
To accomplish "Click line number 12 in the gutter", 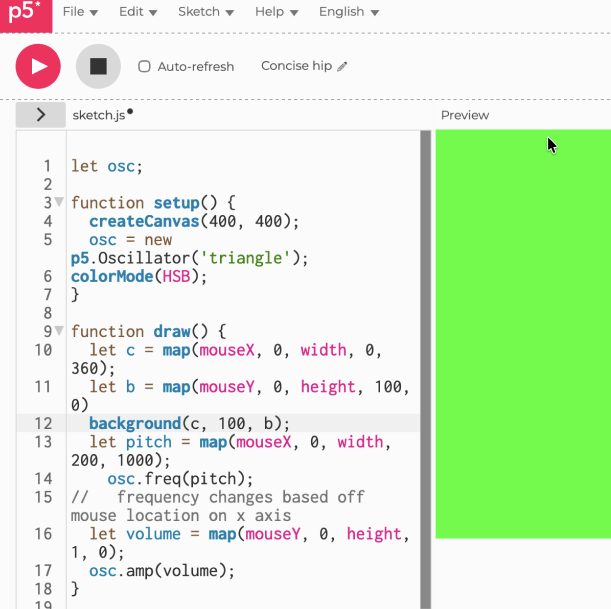I will click(43, 423).
